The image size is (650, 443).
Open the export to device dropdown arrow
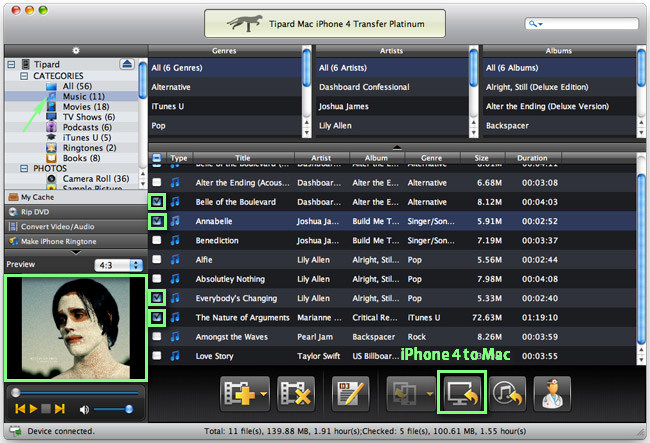pyautogui.click(x=429, y=394)
